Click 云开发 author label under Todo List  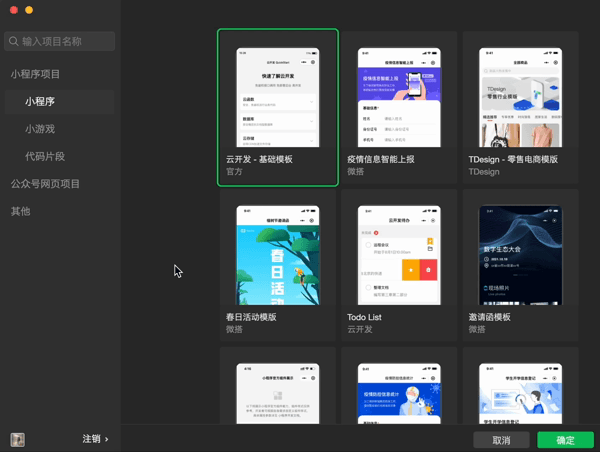pyautogui.click(x=360, y=330)
